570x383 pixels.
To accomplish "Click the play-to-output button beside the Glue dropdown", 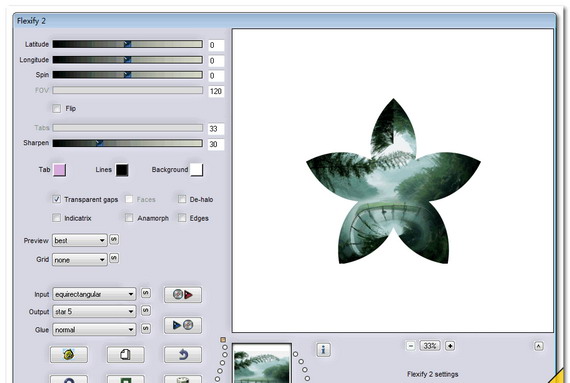I will [x=183, y=325].
